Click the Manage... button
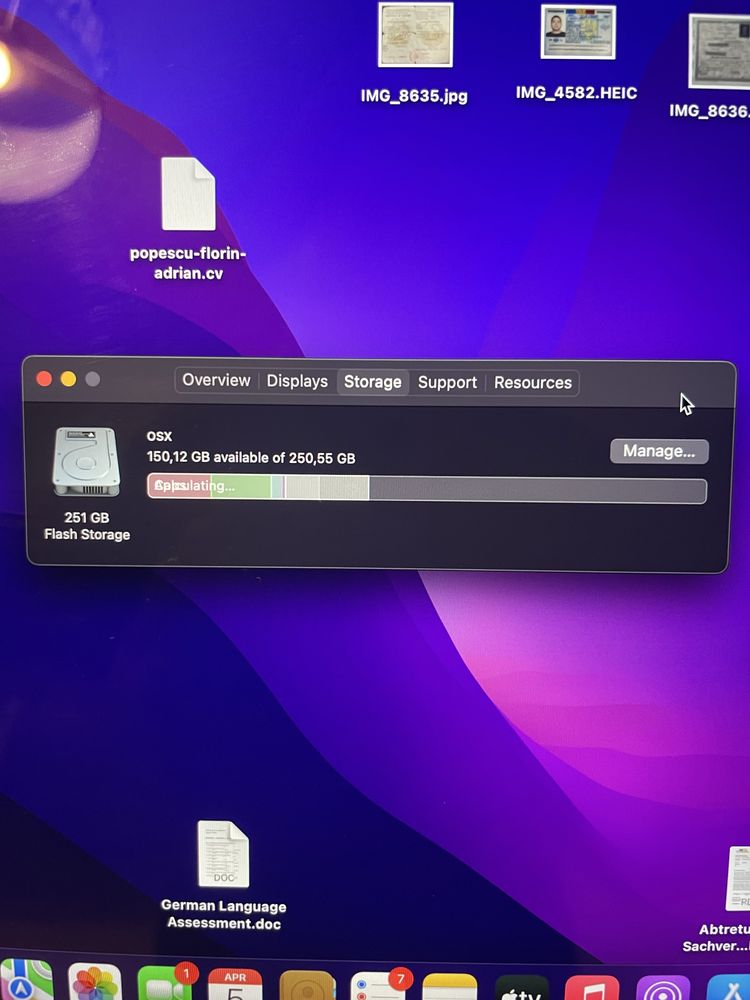The height and width of the screenshot is (1000, 750). point(659,451)
